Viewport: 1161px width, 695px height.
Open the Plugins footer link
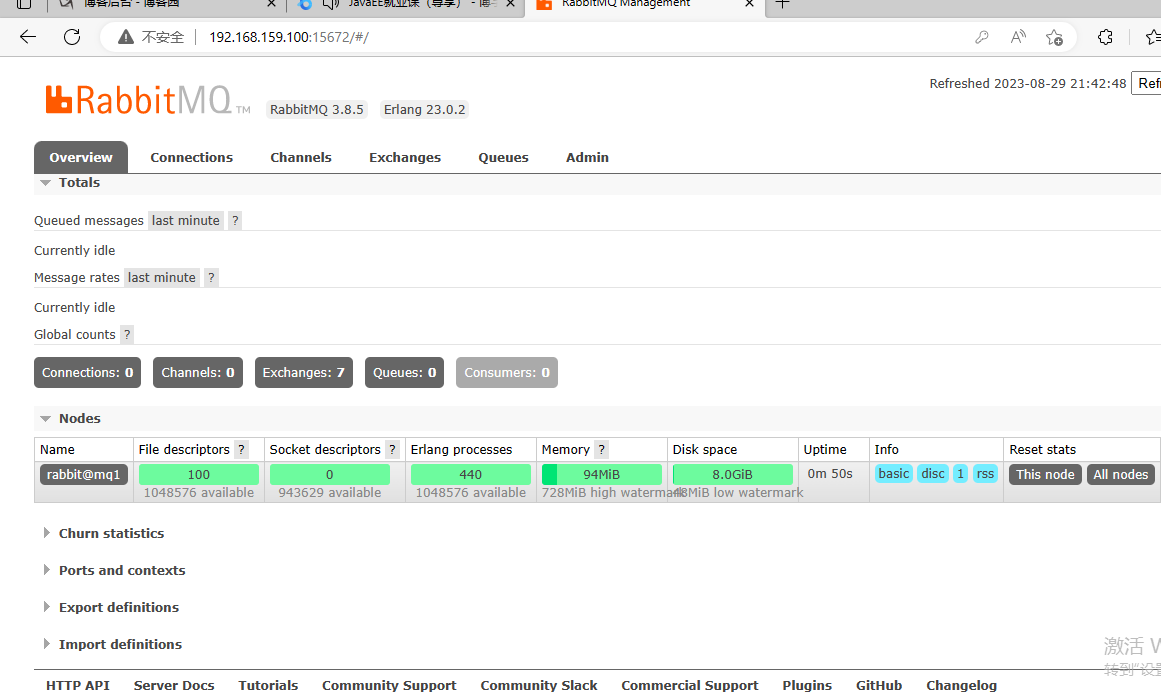click(x=807, y=686)
